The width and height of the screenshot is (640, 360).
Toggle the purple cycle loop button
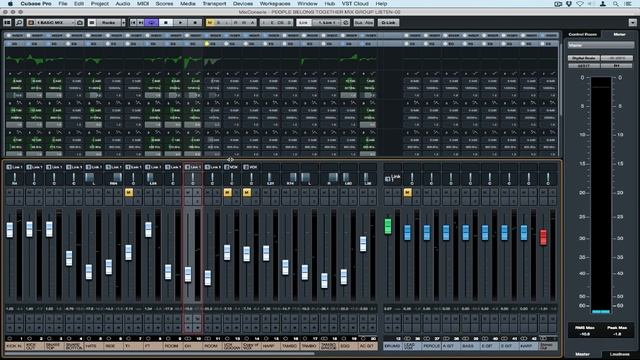(x=151, y=22)
